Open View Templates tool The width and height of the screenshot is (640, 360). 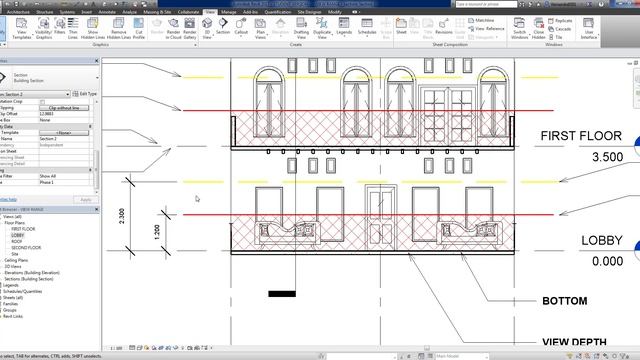21,28
